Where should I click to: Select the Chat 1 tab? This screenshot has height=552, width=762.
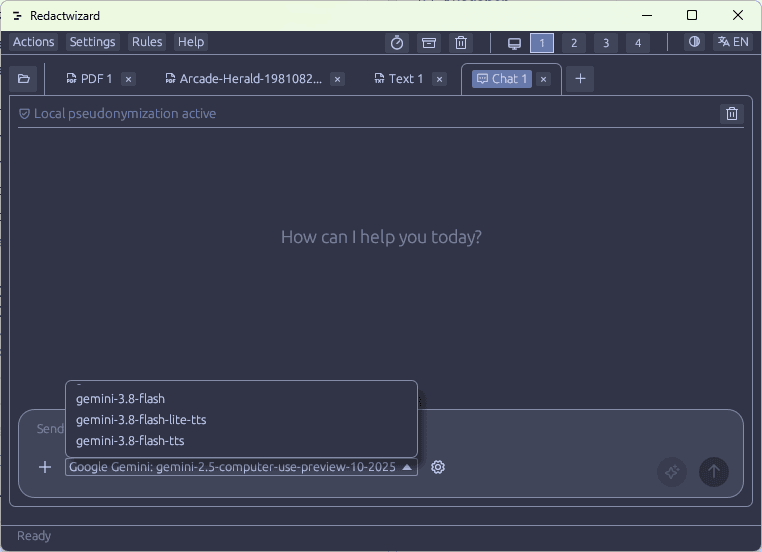tap(502, 79)
